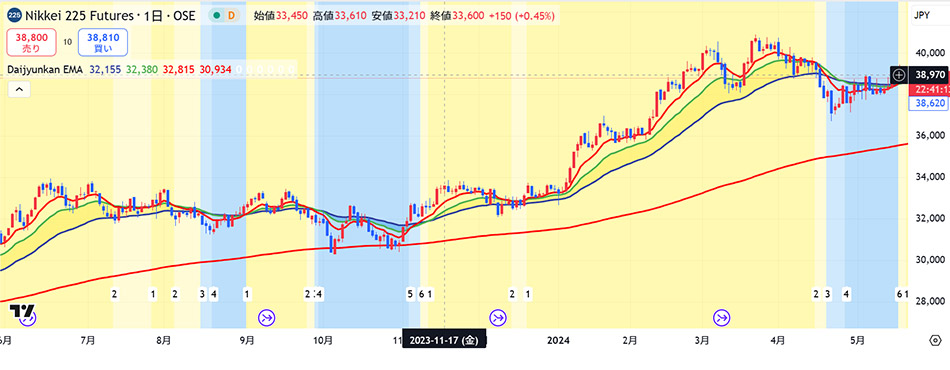Click the blue 38,620 price label

[x=929, y=104]
